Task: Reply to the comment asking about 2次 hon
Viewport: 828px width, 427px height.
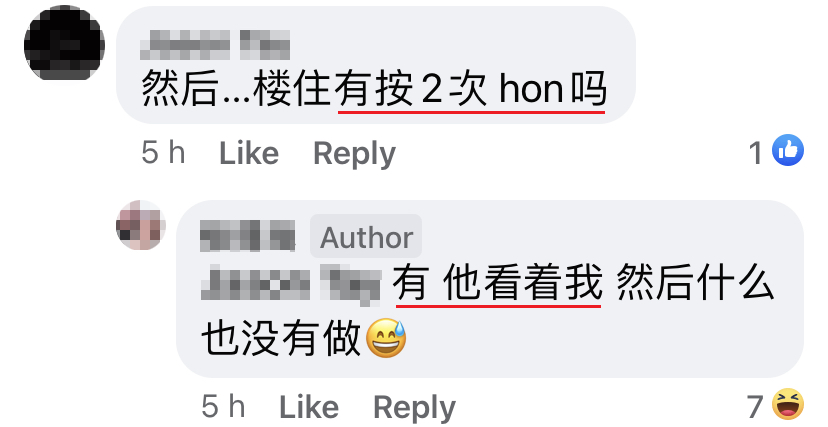Action: (354, 154)
